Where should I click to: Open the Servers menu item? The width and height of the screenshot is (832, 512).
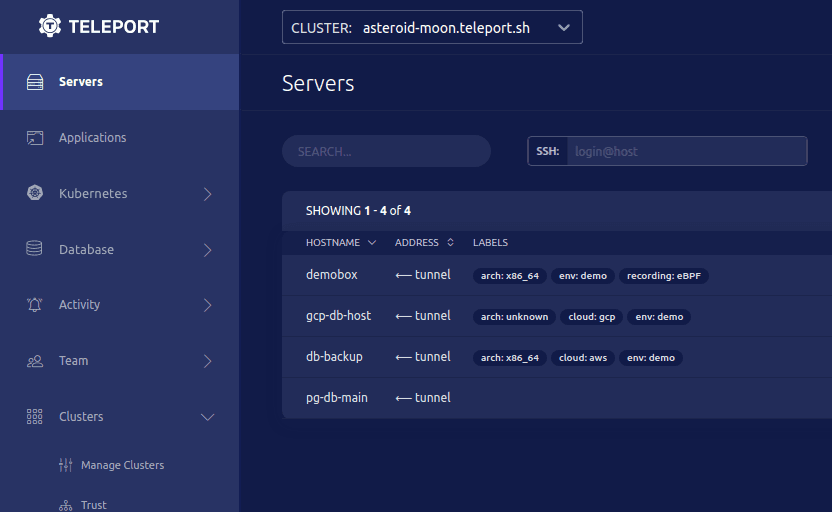click(120, 82)
